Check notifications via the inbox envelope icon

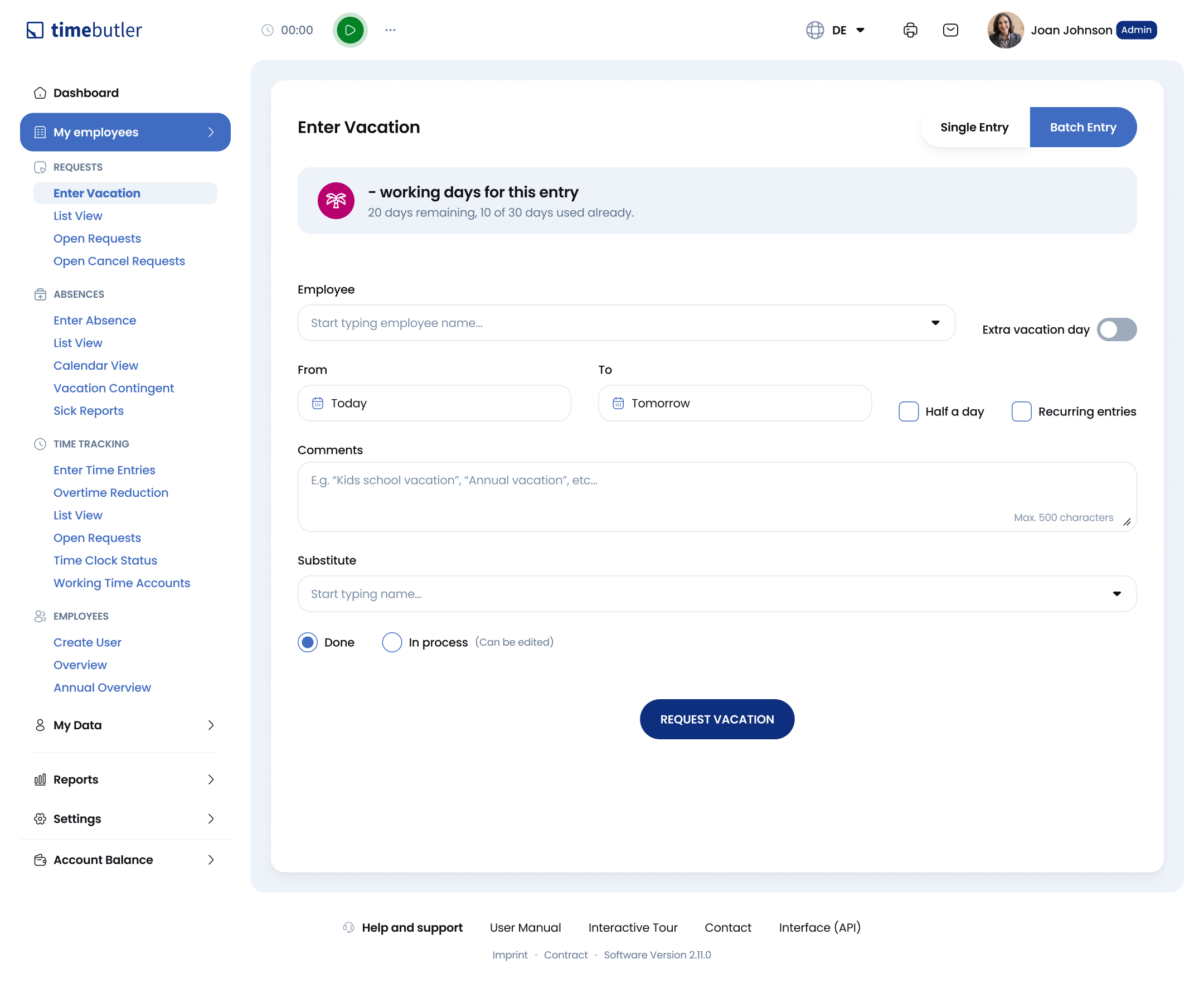[950, 30]
